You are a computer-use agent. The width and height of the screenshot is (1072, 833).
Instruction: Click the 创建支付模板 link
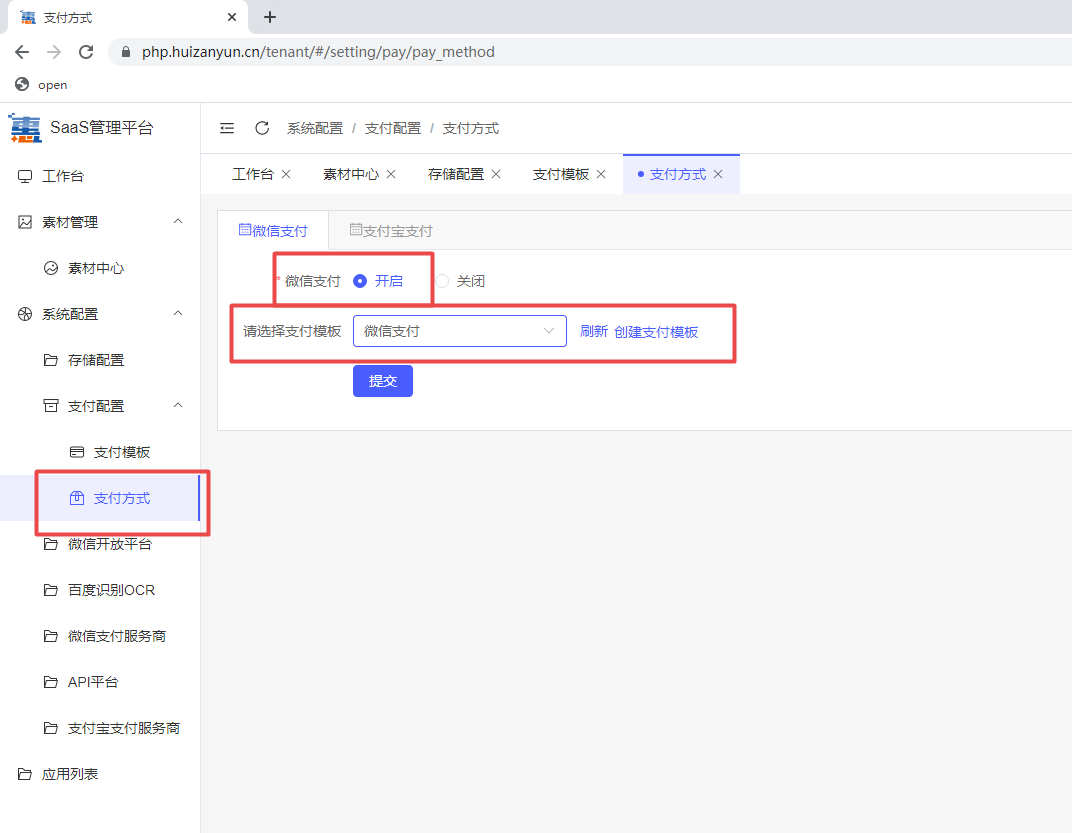point(656,332)
